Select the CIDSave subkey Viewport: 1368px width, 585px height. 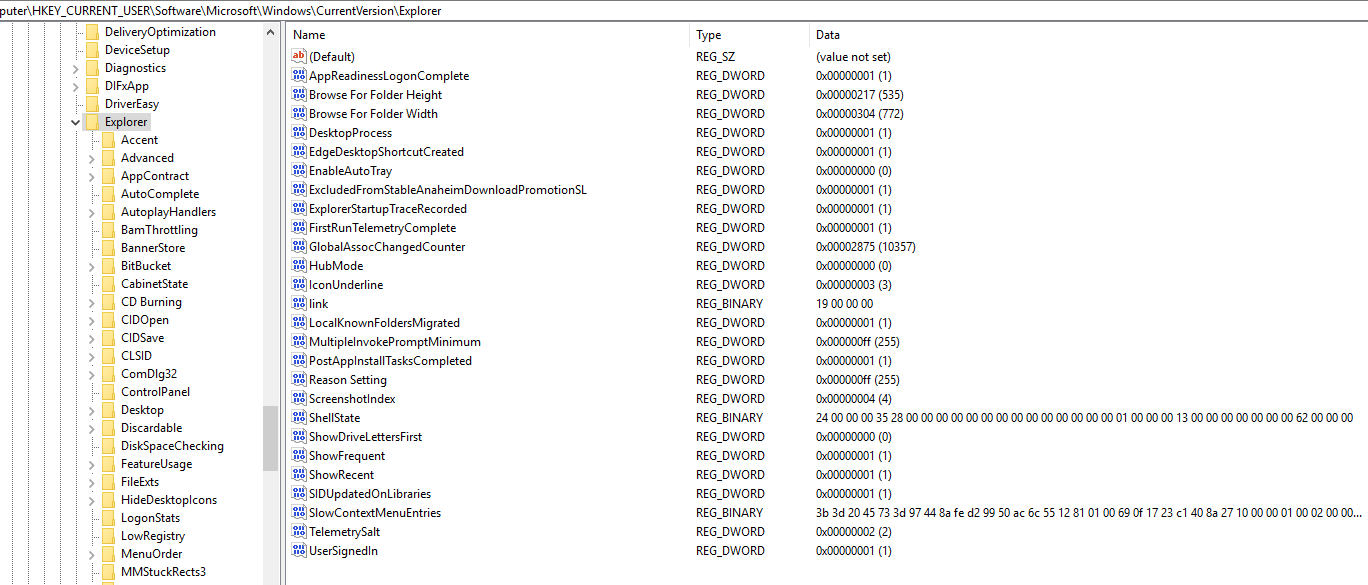click(x=142, y=338)
